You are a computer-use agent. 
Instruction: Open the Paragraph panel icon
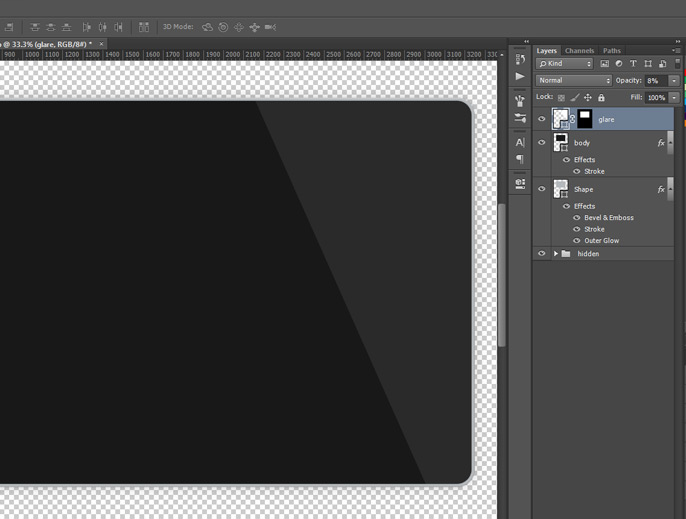point(520,160)
